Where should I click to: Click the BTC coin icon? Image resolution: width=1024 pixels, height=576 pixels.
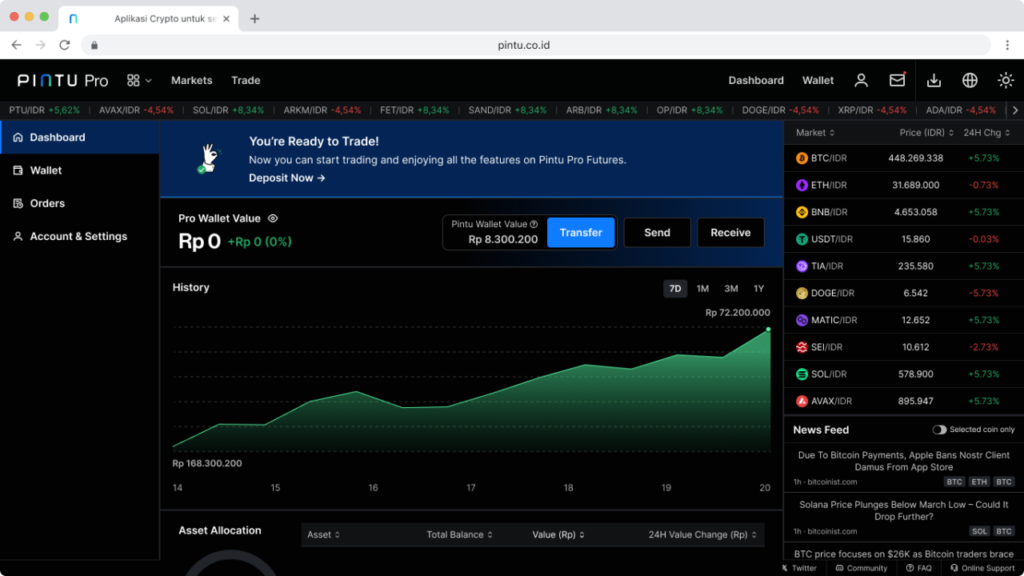801,158
